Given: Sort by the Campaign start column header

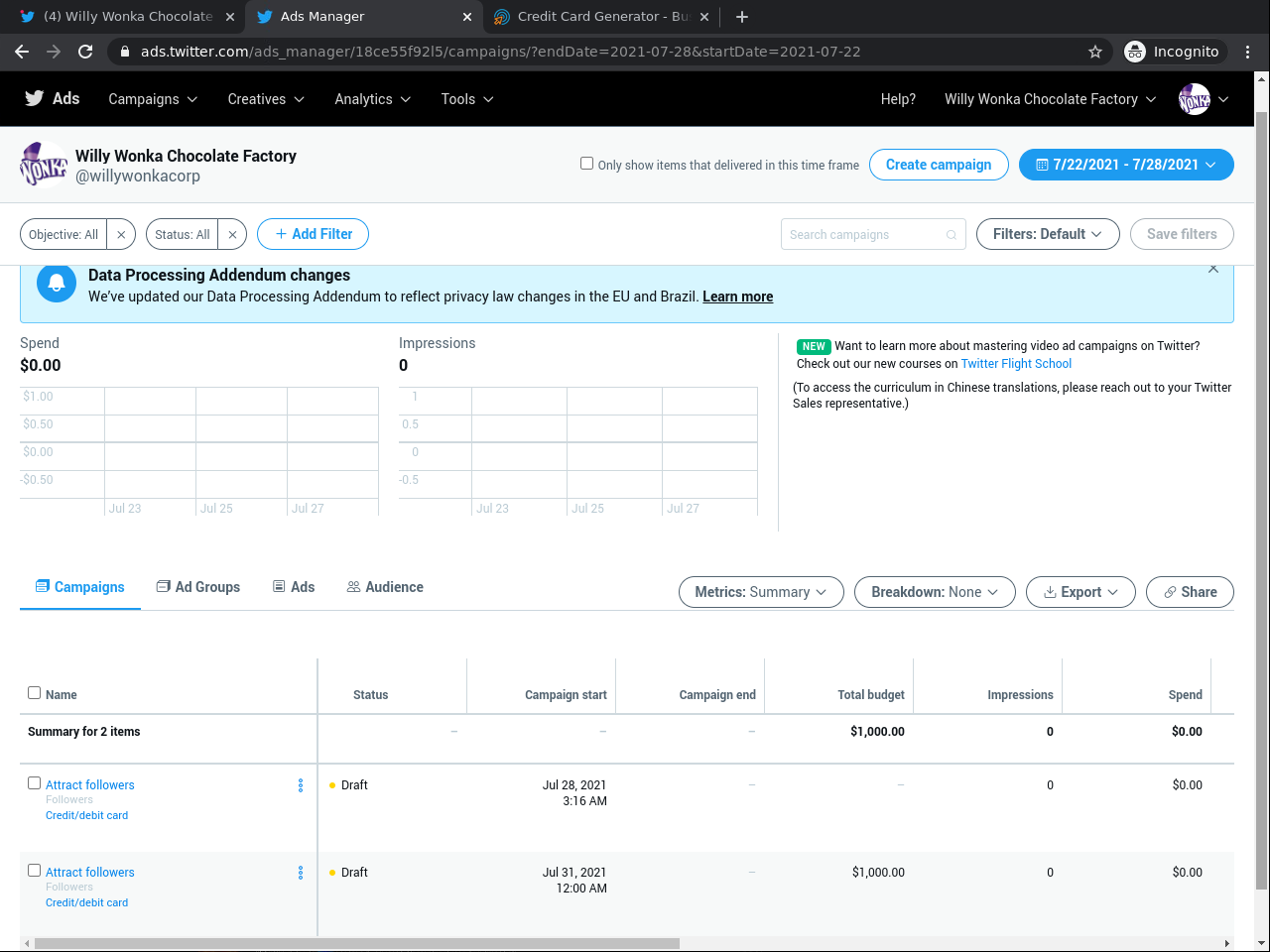Looking at the screenshot, I should [566, 695].
